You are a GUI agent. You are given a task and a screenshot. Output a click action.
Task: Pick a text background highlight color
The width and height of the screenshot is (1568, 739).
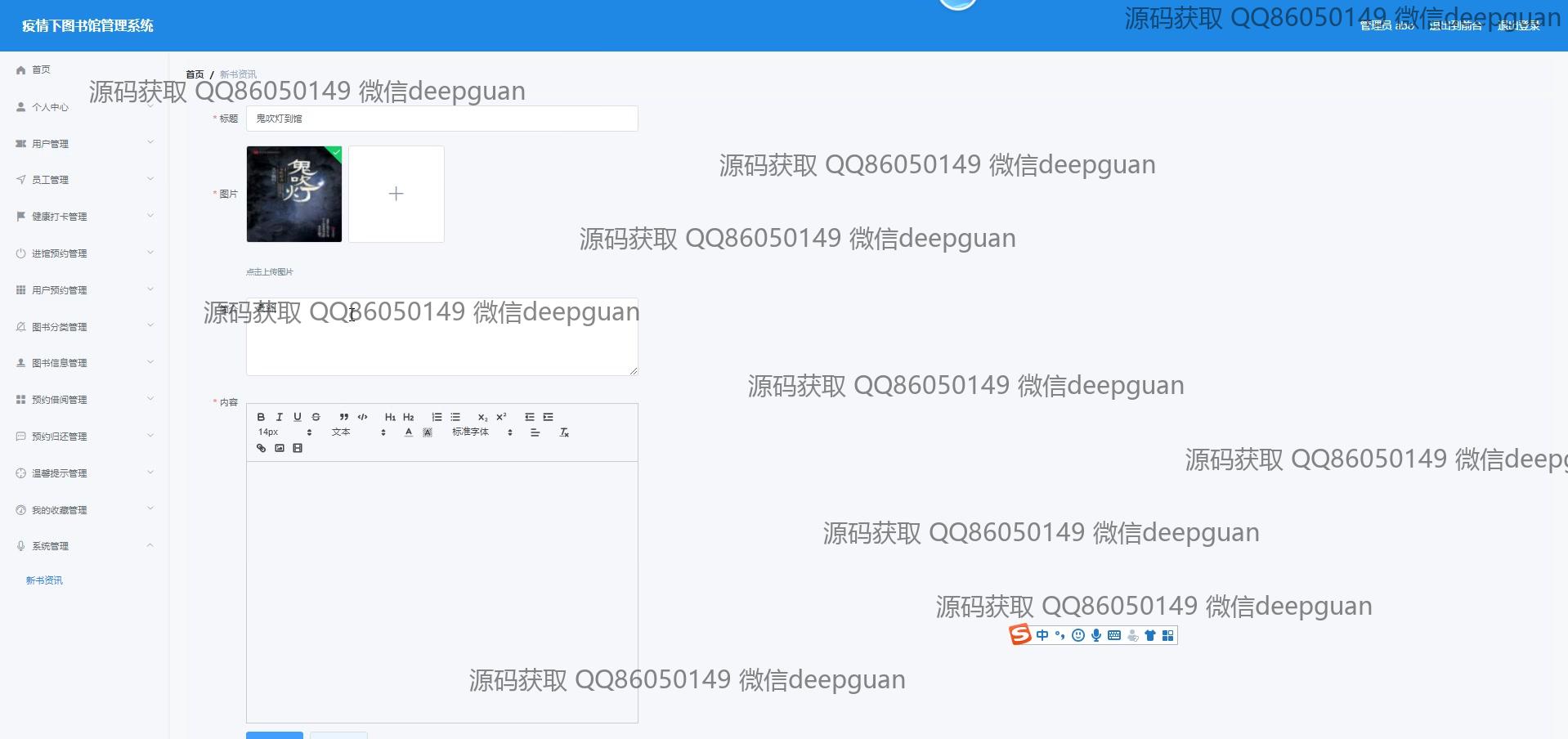coord(427,432)
